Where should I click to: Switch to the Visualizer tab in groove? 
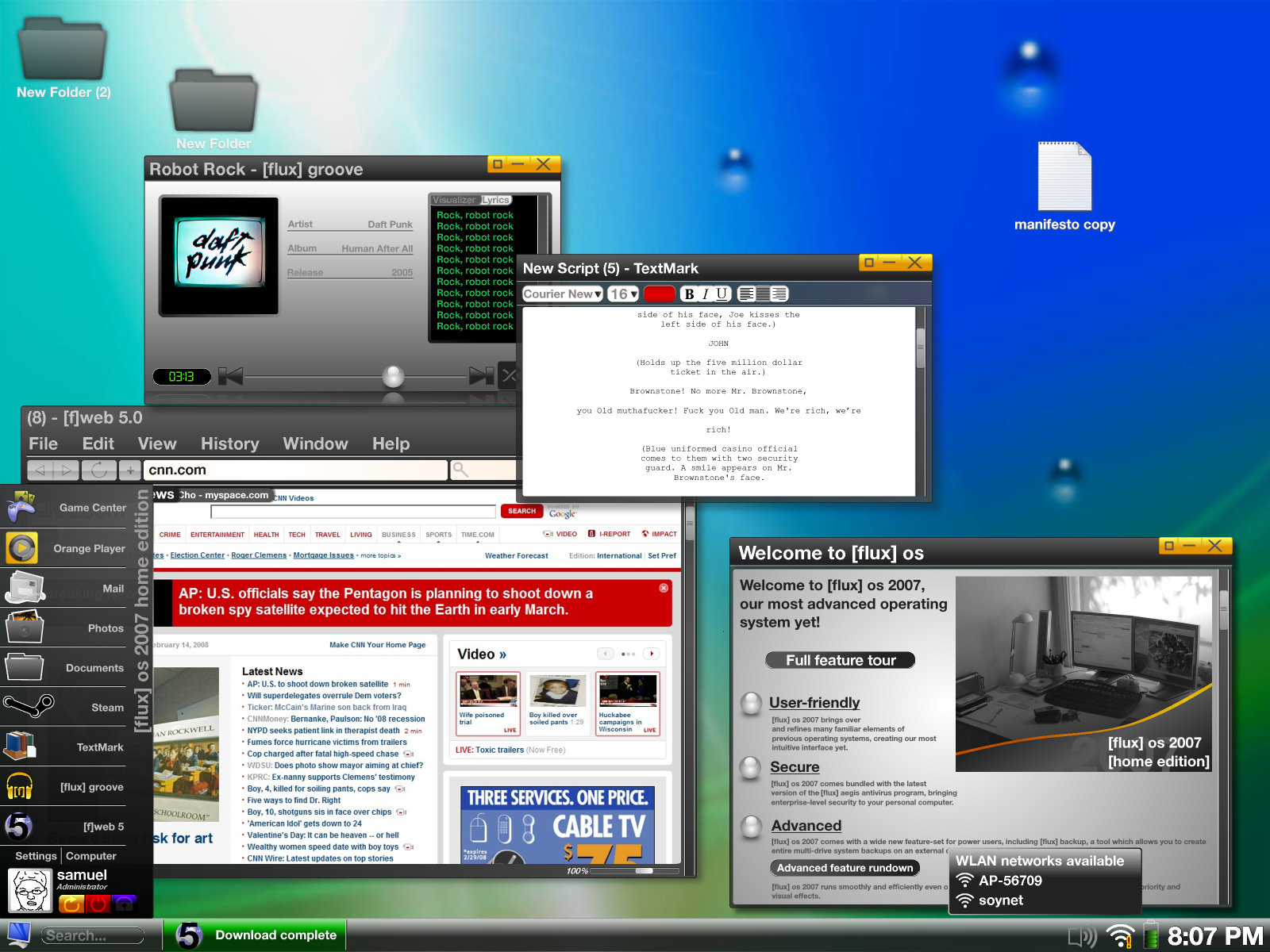pyautogui.click(x=455, y=200)
